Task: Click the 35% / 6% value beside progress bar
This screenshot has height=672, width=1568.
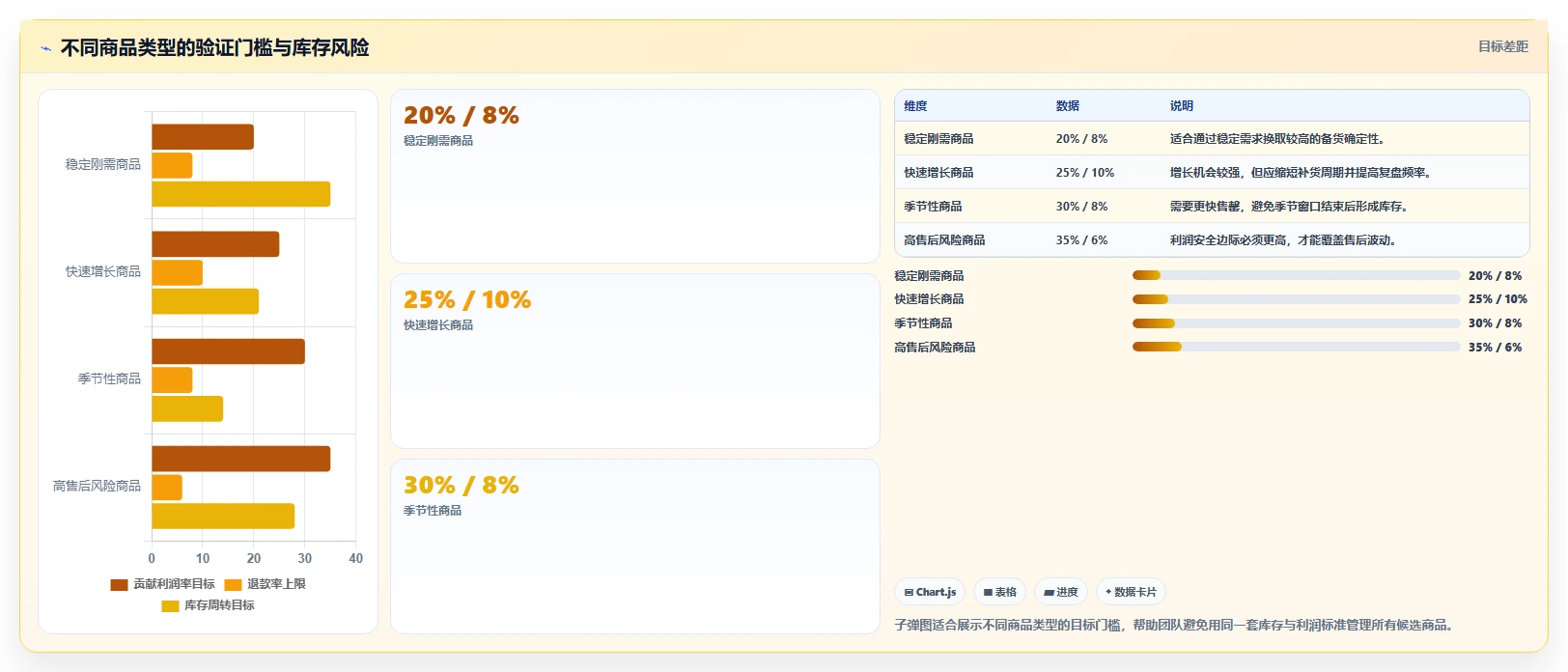Action: click(x=1495, y=348)
